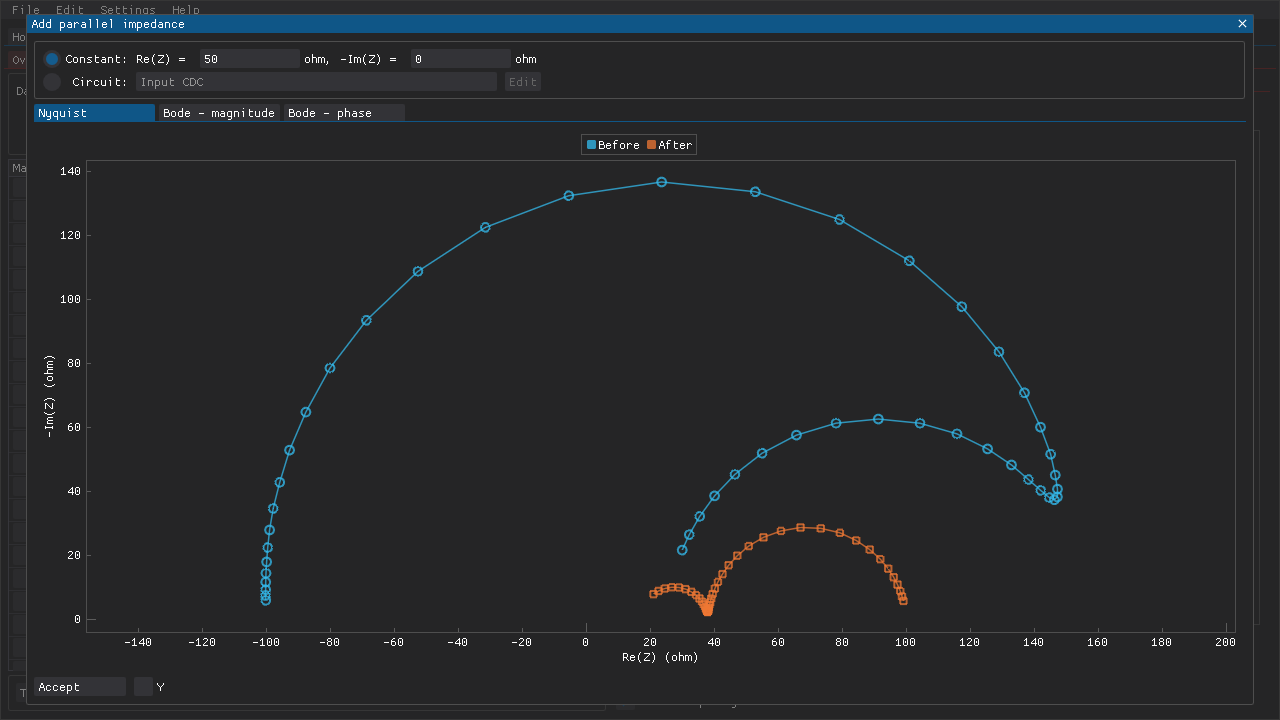
Task: Open the Edit menu
Action: click(x=70, y=9)
